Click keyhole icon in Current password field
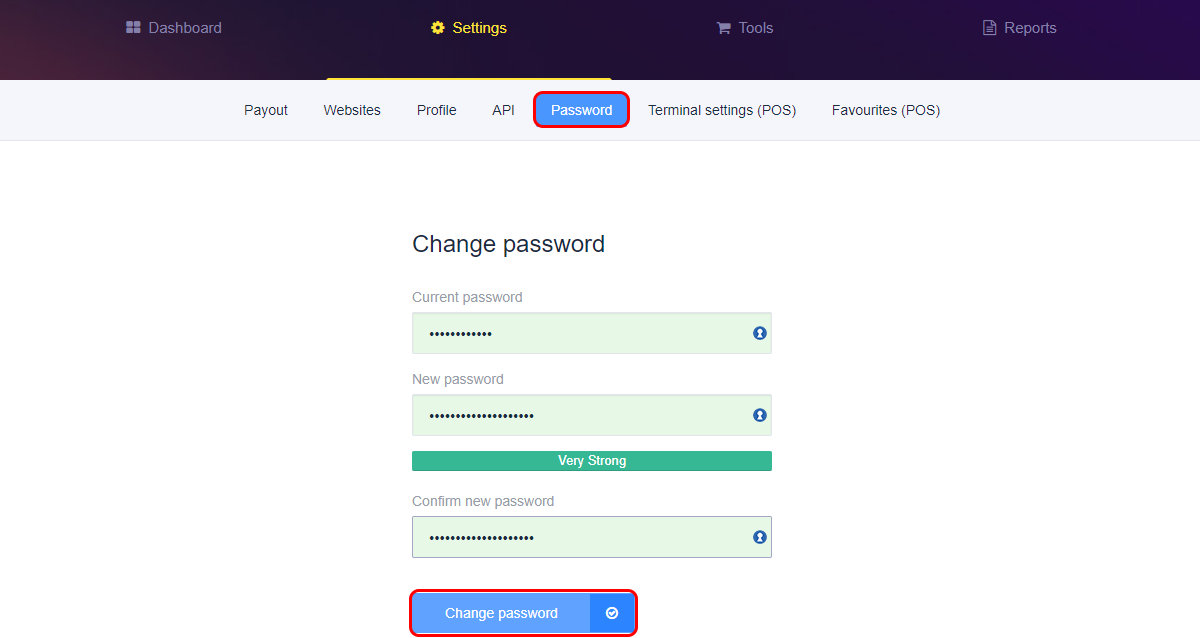Image resolution: width=1200 pixels, height=638 pixels. click(x=760, y=333)
